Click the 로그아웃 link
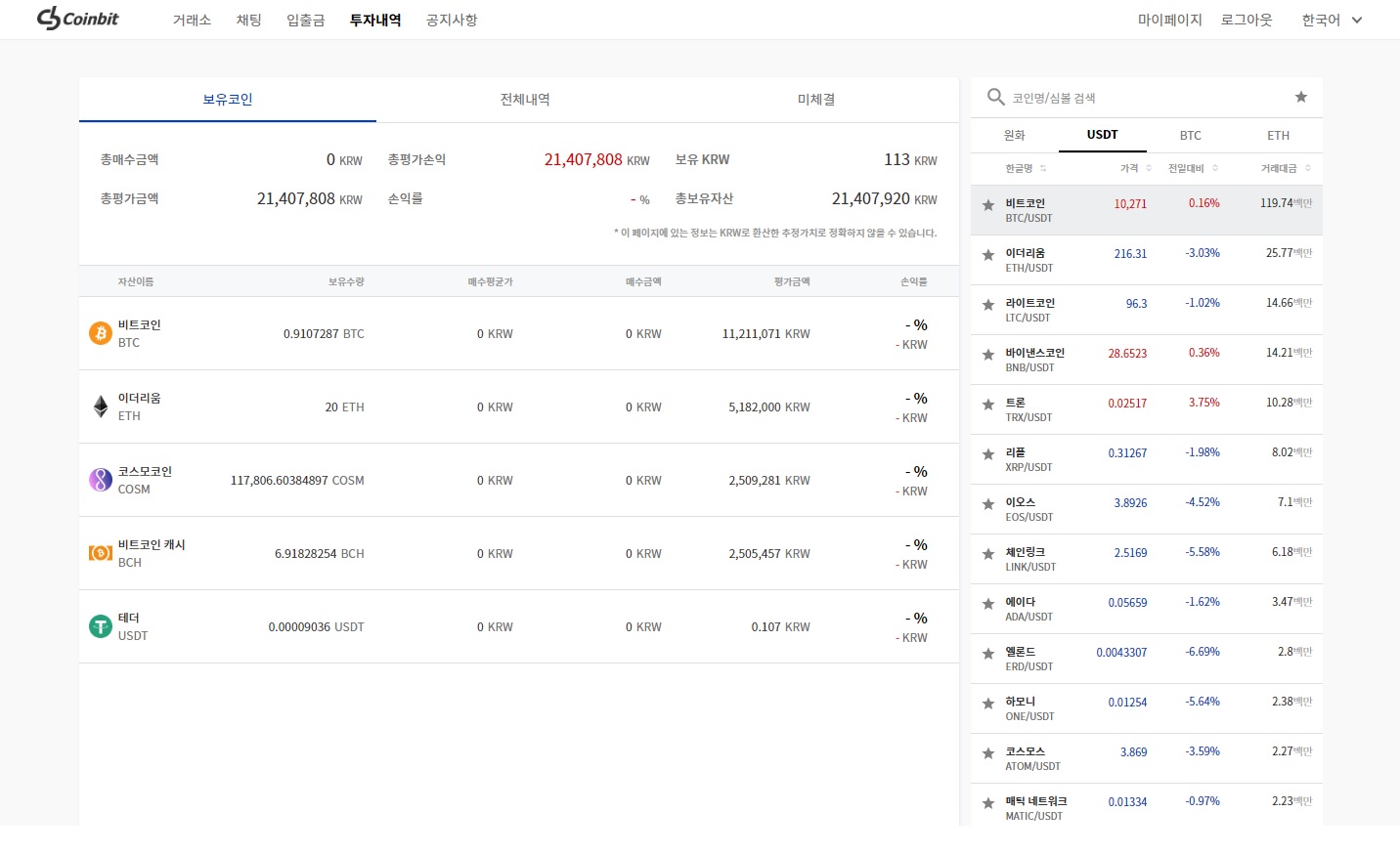1400x855 pixels. [x=1247, y=20]
